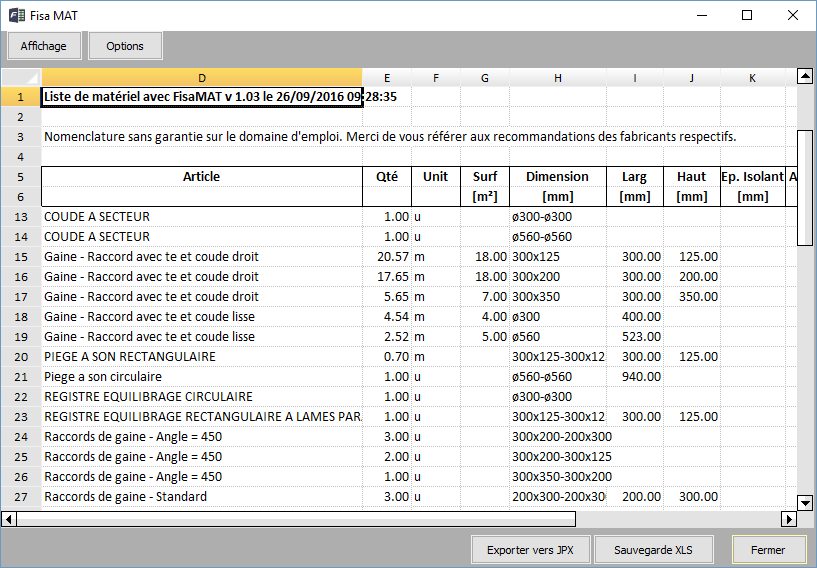The image size is (817, 568).
Task: Click the select-all corner of the grid
Action: [20, 77]
